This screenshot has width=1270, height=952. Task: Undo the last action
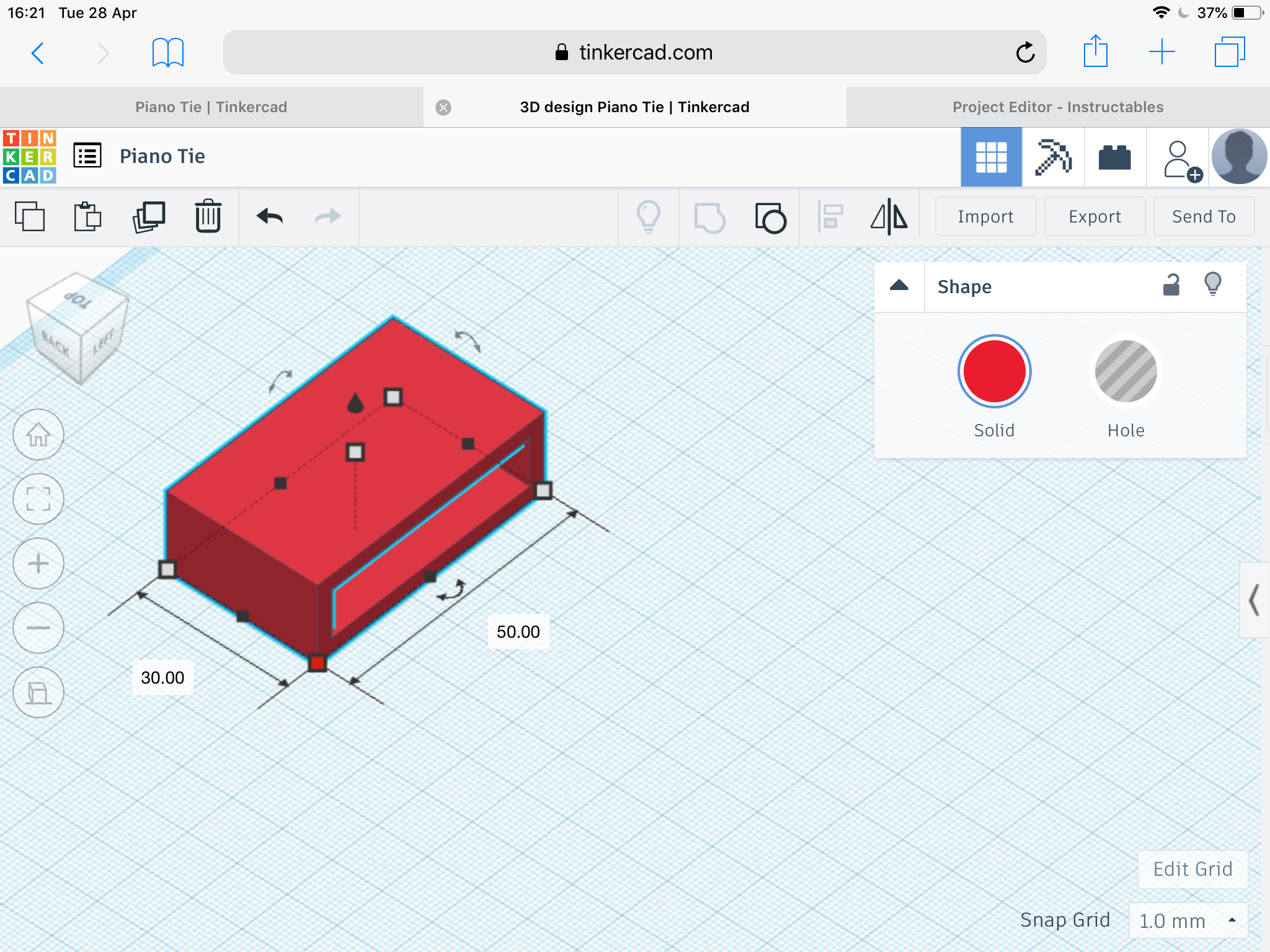point(270,216)
